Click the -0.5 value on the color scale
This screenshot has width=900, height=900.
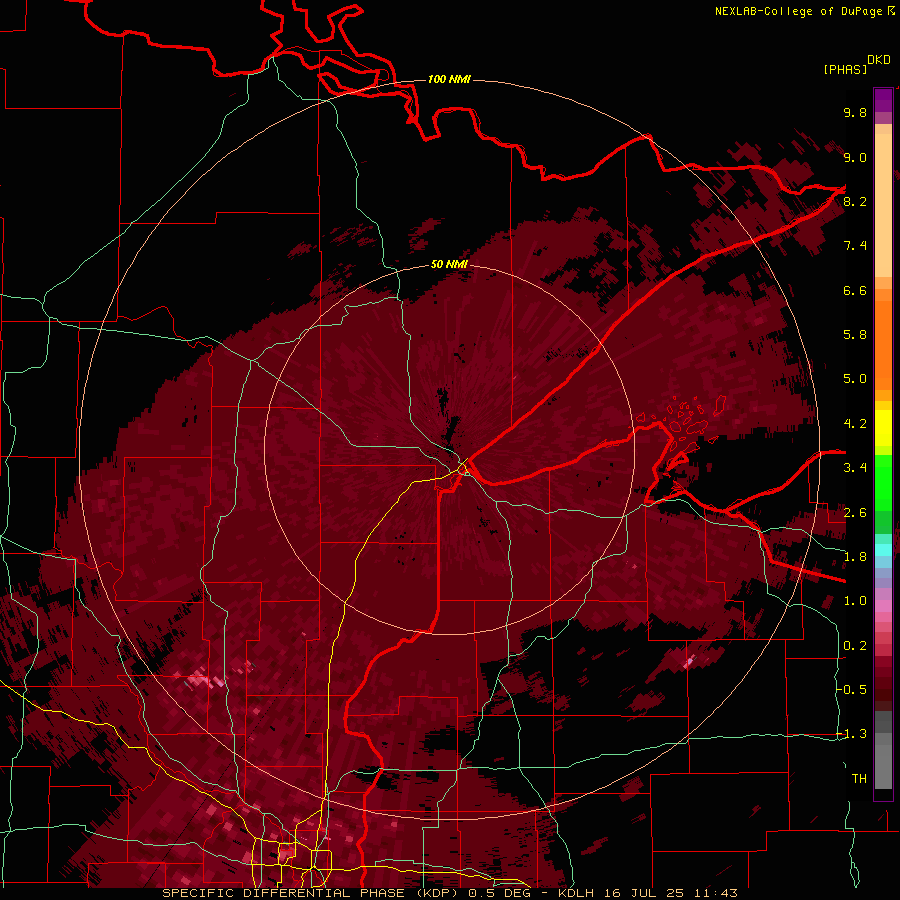[852, 690]
